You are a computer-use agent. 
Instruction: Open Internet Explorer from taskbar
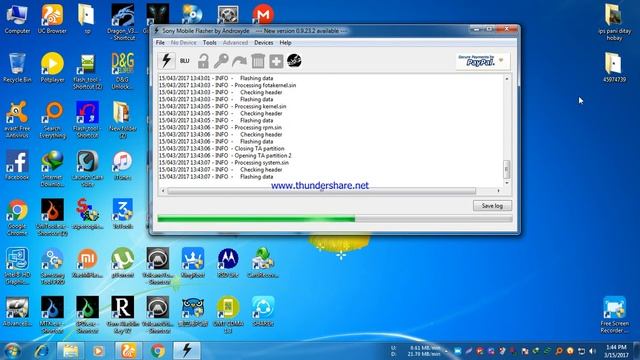[x=42, y=351]
